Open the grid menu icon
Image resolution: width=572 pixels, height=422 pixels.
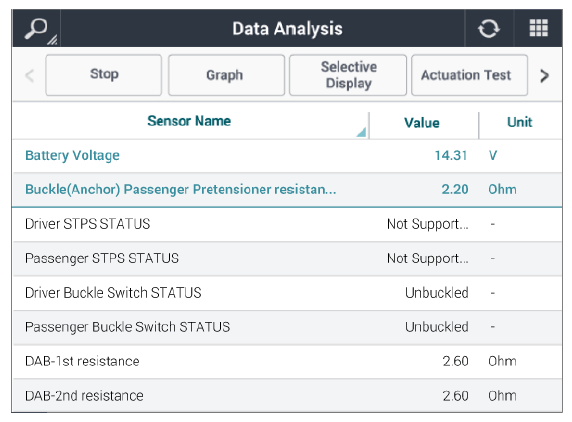click(538, 28)
